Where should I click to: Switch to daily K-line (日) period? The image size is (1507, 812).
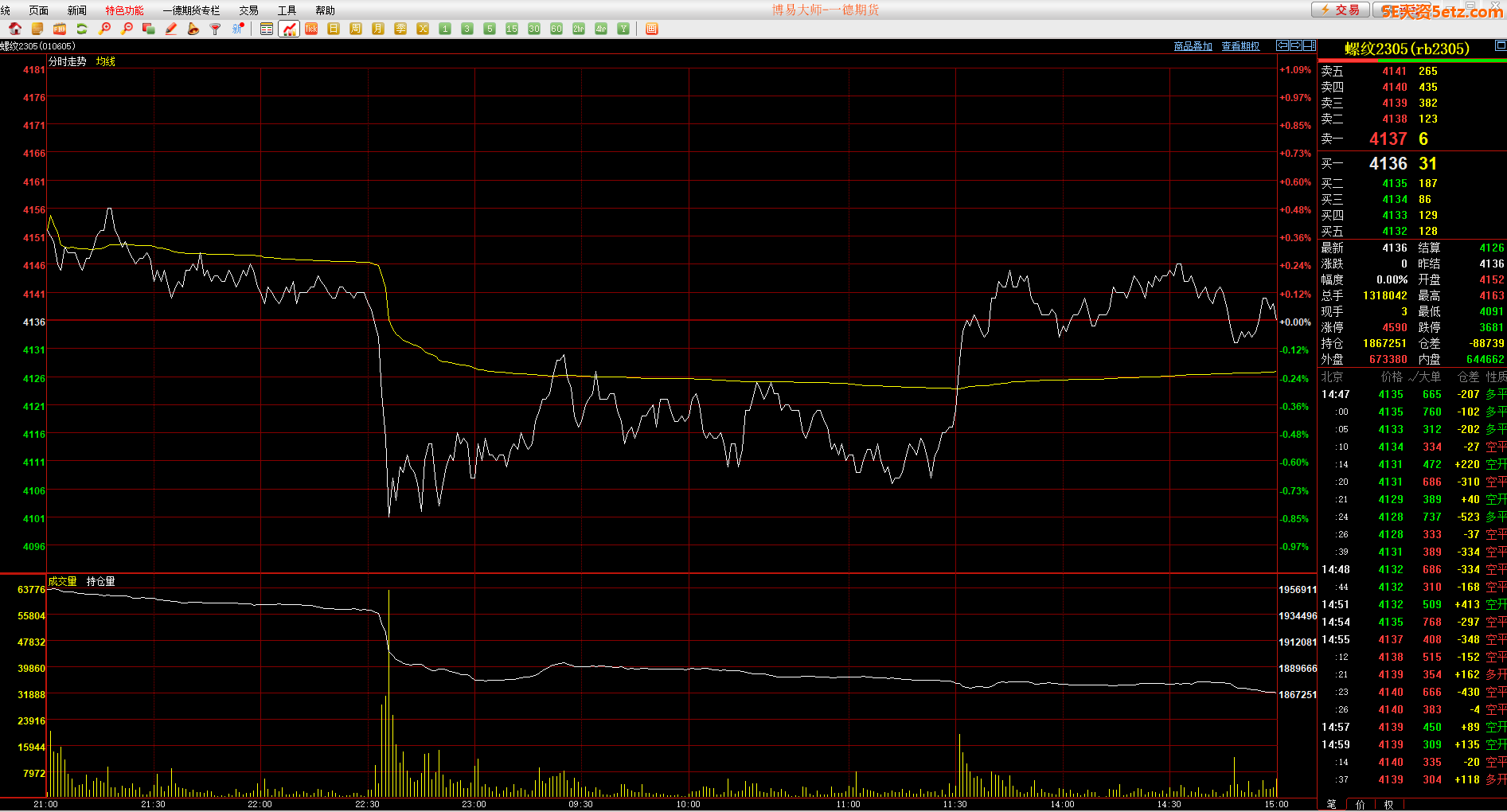[334, 29]
